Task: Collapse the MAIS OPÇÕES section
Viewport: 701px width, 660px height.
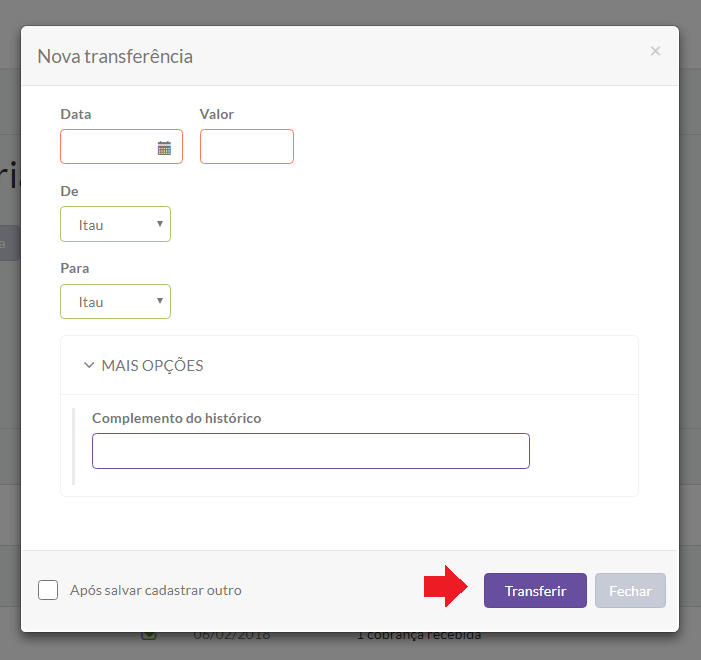Action: pos(143,365)
